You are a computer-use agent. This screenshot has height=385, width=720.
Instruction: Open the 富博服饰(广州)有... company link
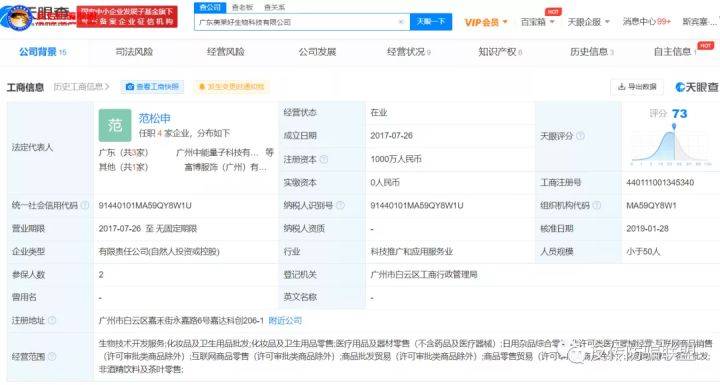coord(225,167)
